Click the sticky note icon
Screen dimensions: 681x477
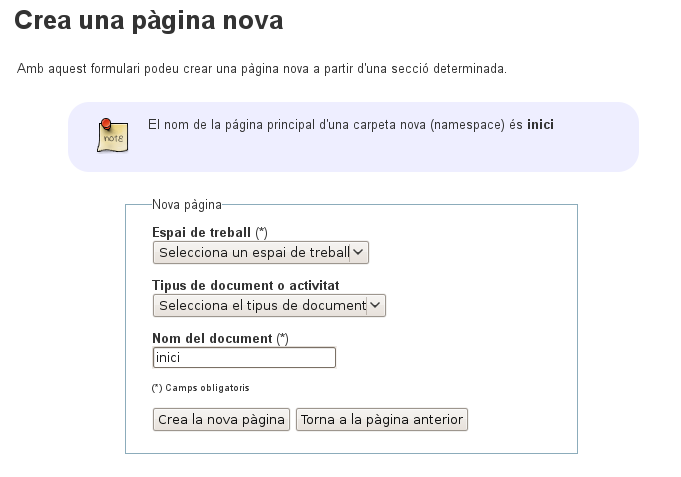coord(112,135)
